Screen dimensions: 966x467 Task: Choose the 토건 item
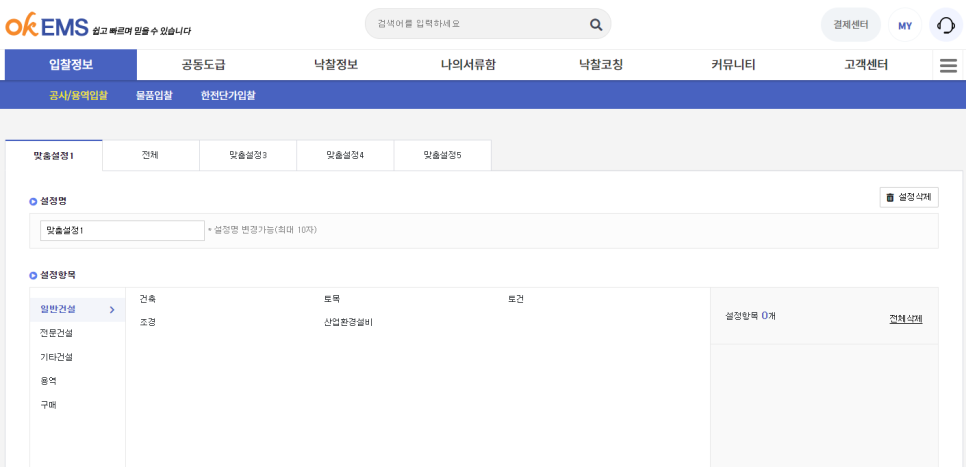[516, 299]
